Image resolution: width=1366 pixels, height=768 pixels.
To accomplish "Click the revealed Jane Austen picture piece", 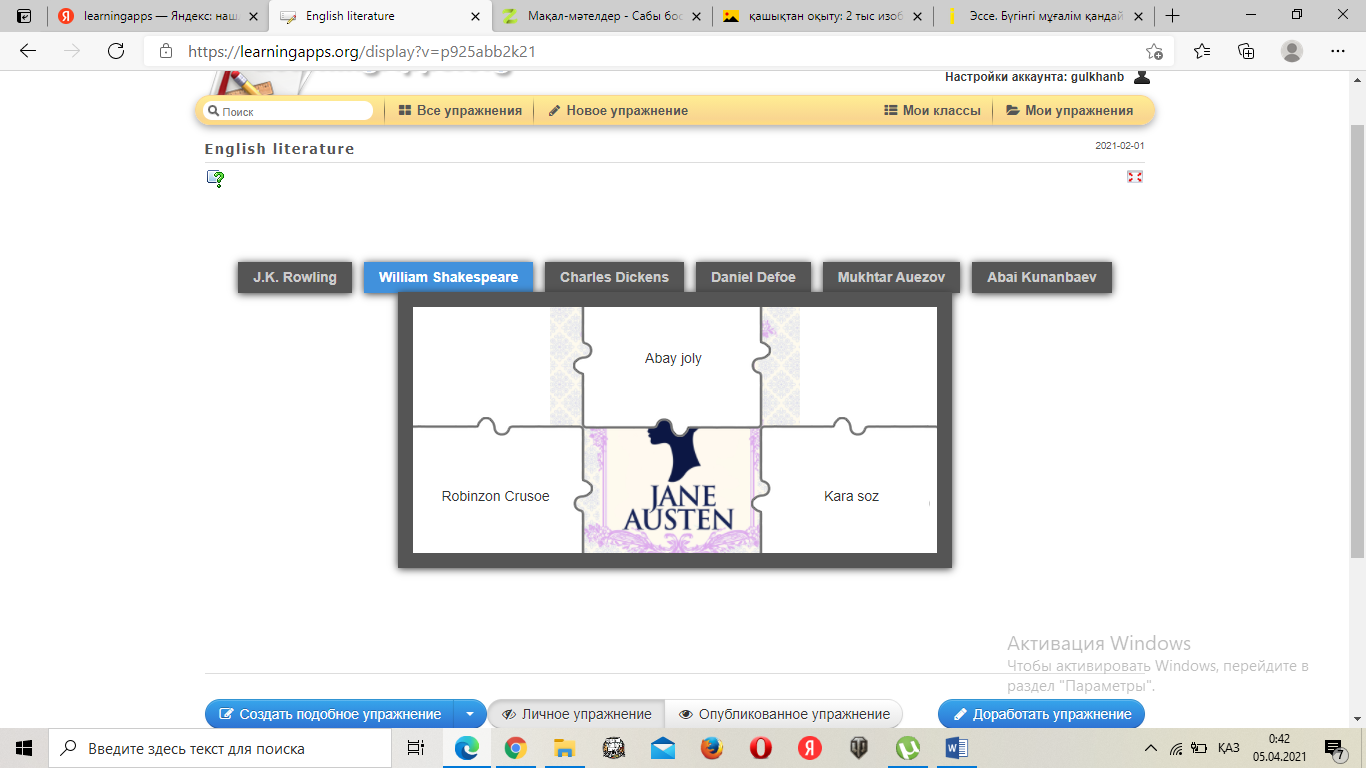I will pos(674,490).
